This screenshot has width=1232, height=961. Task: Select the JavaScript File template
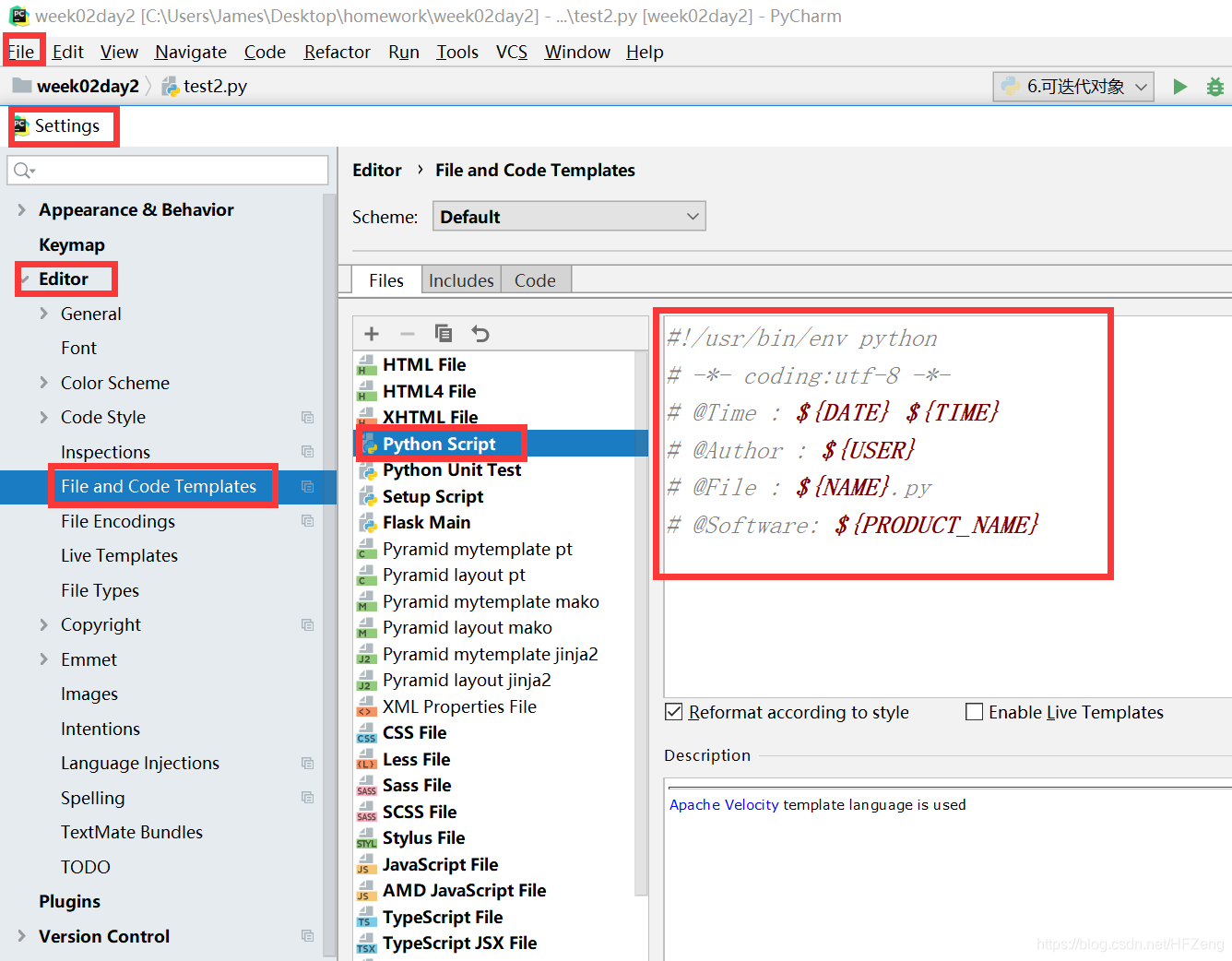(x=440, y=865)
